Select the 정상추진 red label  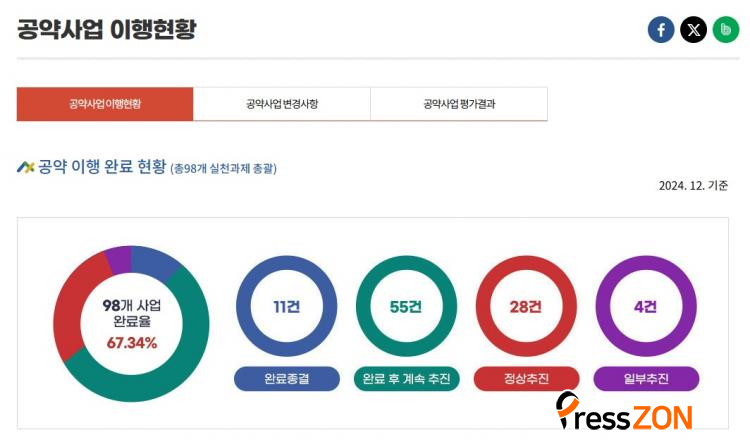pos(527,379)
